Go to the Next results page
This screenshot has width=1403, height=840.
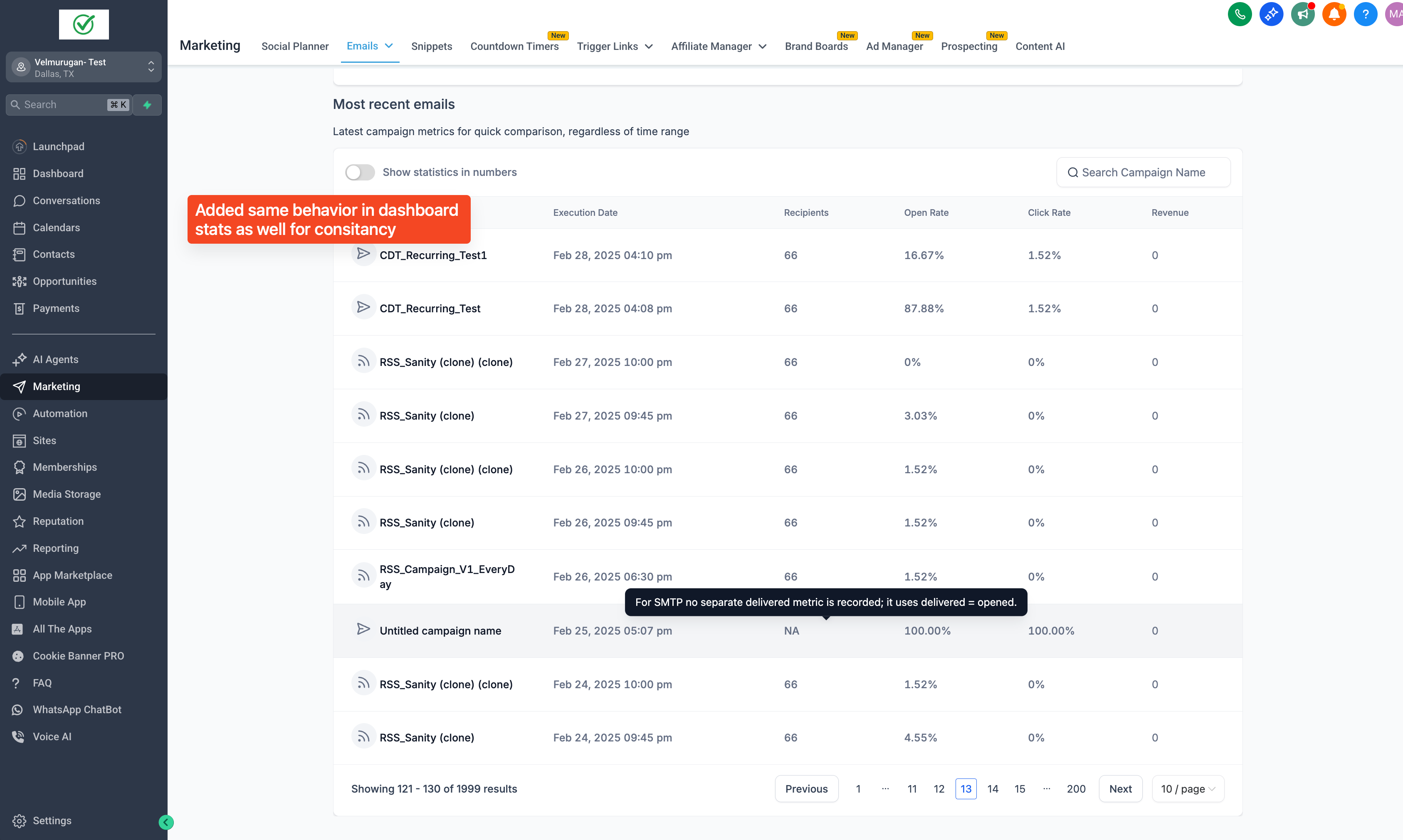(x=1120, y=788)
